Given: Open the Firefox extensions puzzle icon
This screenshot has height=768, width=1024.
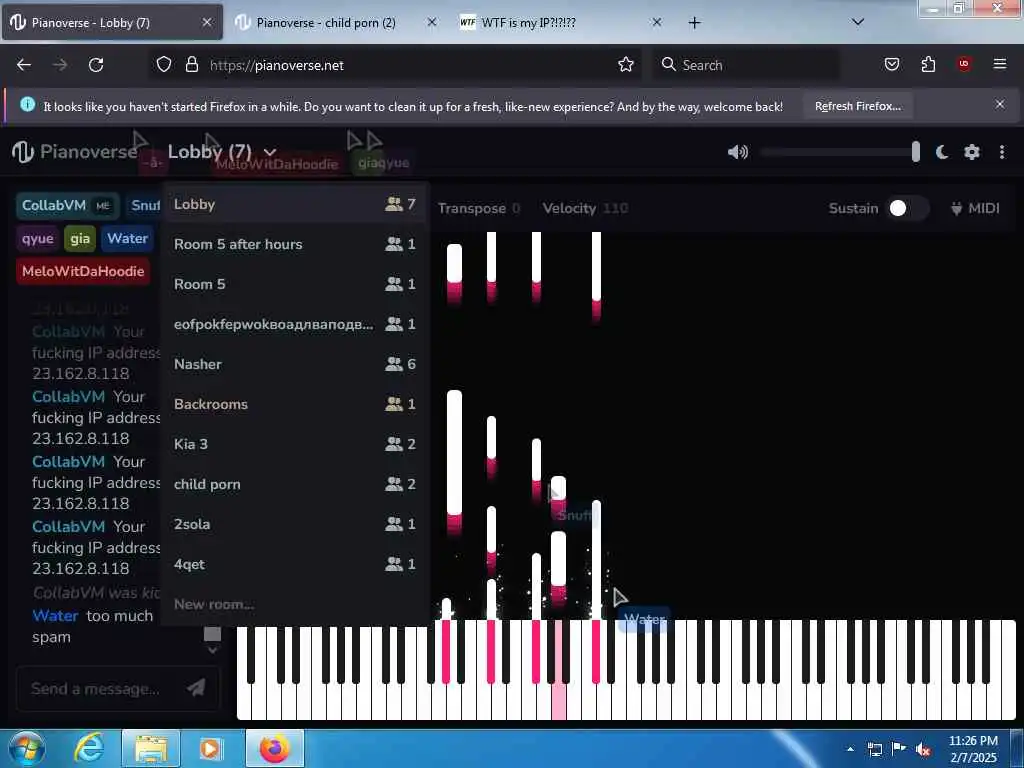Looking at the screenshot, I should click(x=928, y=65).
